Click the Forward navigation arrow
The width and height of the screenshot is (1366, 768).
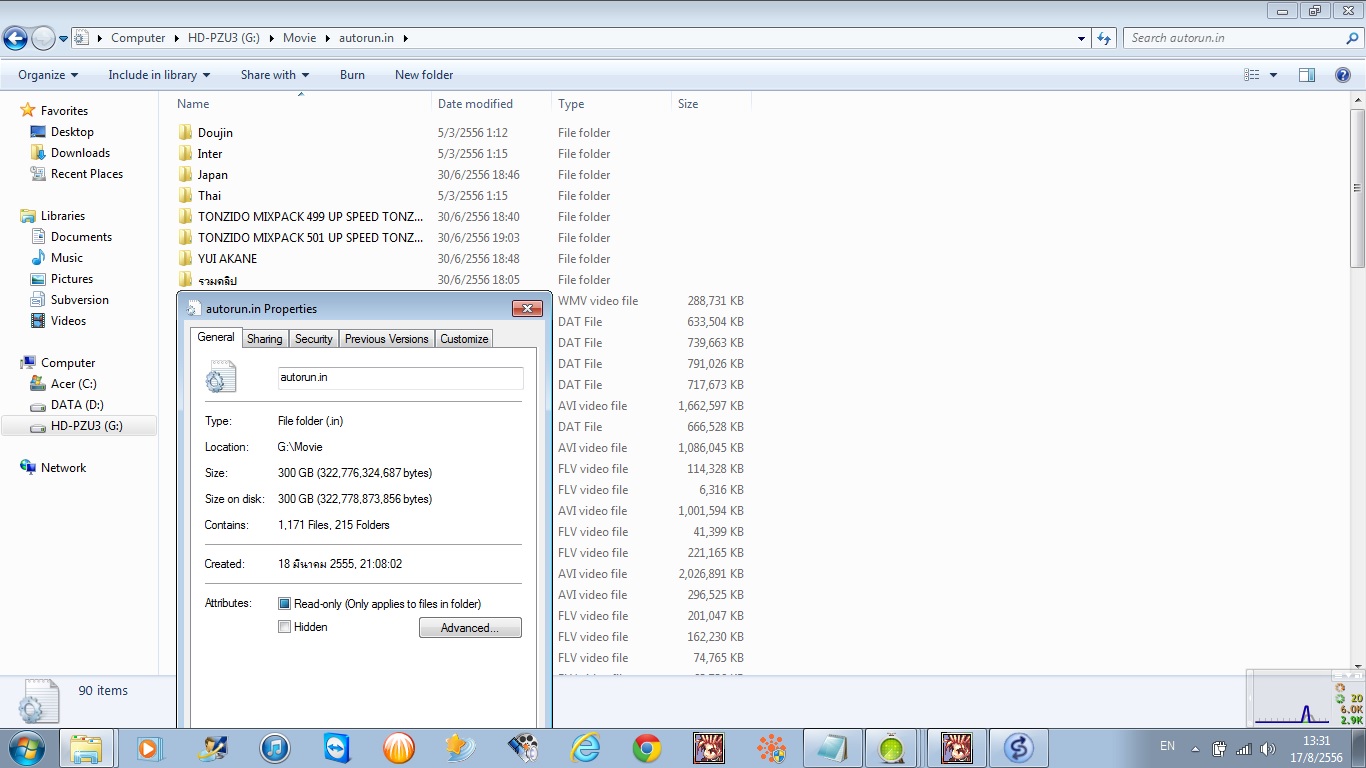(x=43, y=39)
